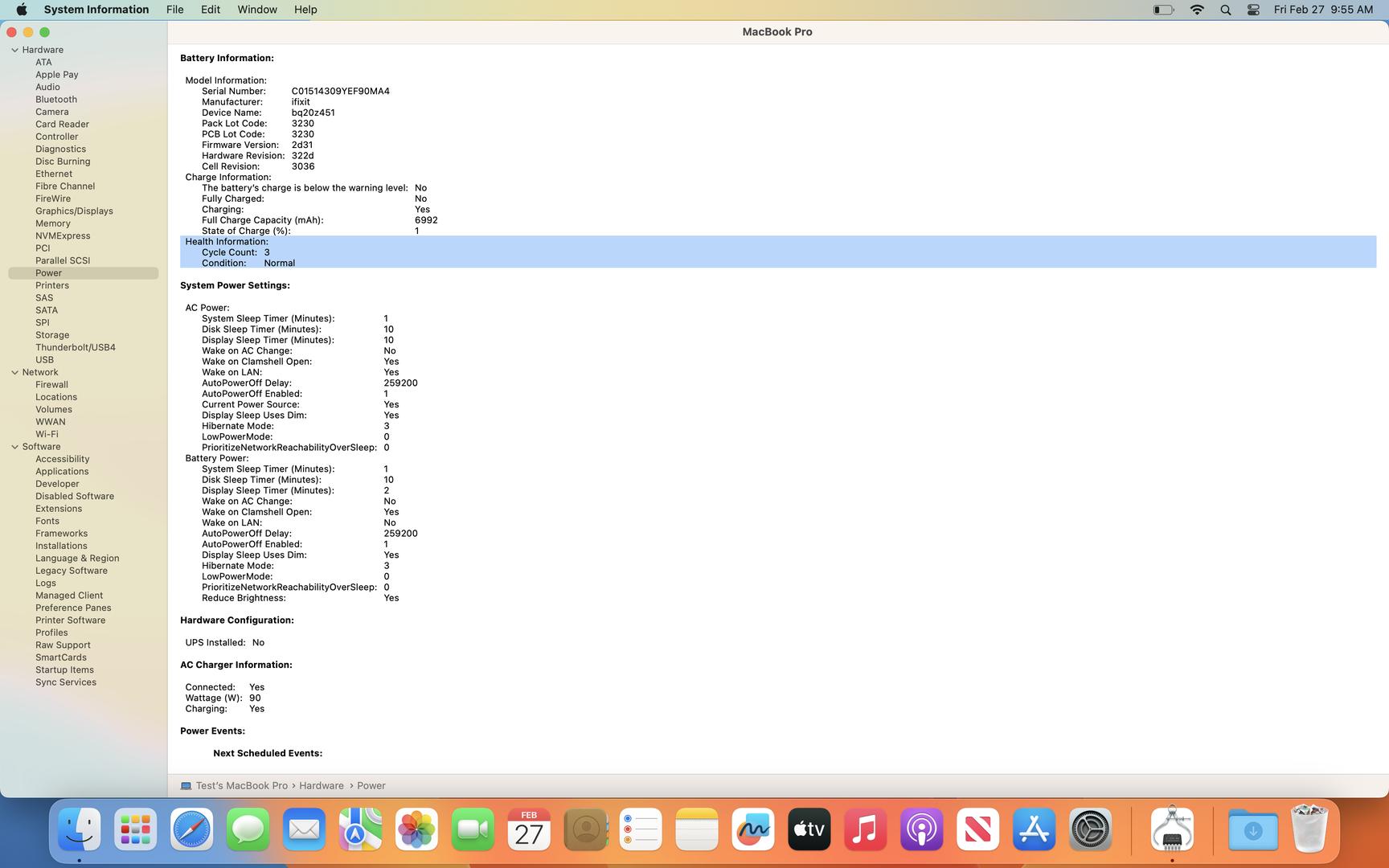Click Hardware in the path bar
Screen dimensions: 1389x868
click(x=322, y=785)
